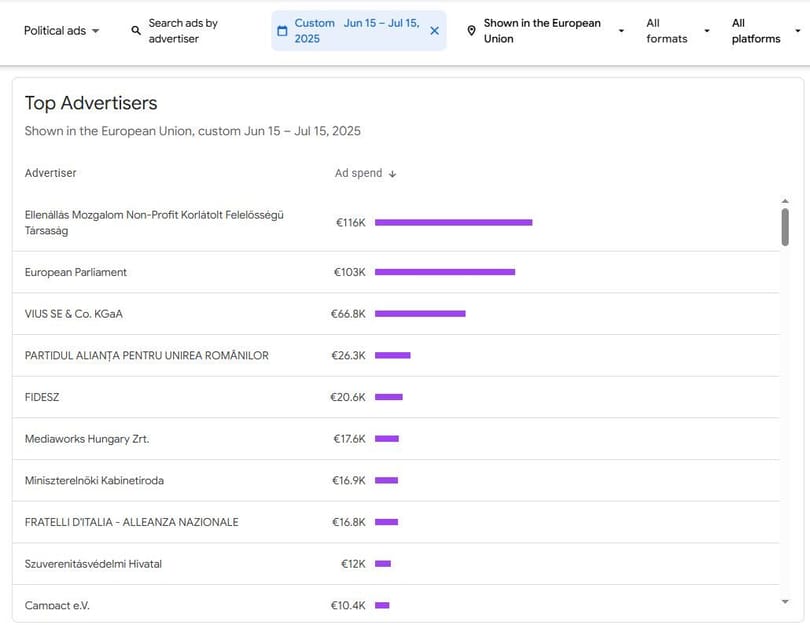This screenshot has height=625, width=810.
Task: Click the purple spend bar for FIDESZ
Action: click(388, 397)
